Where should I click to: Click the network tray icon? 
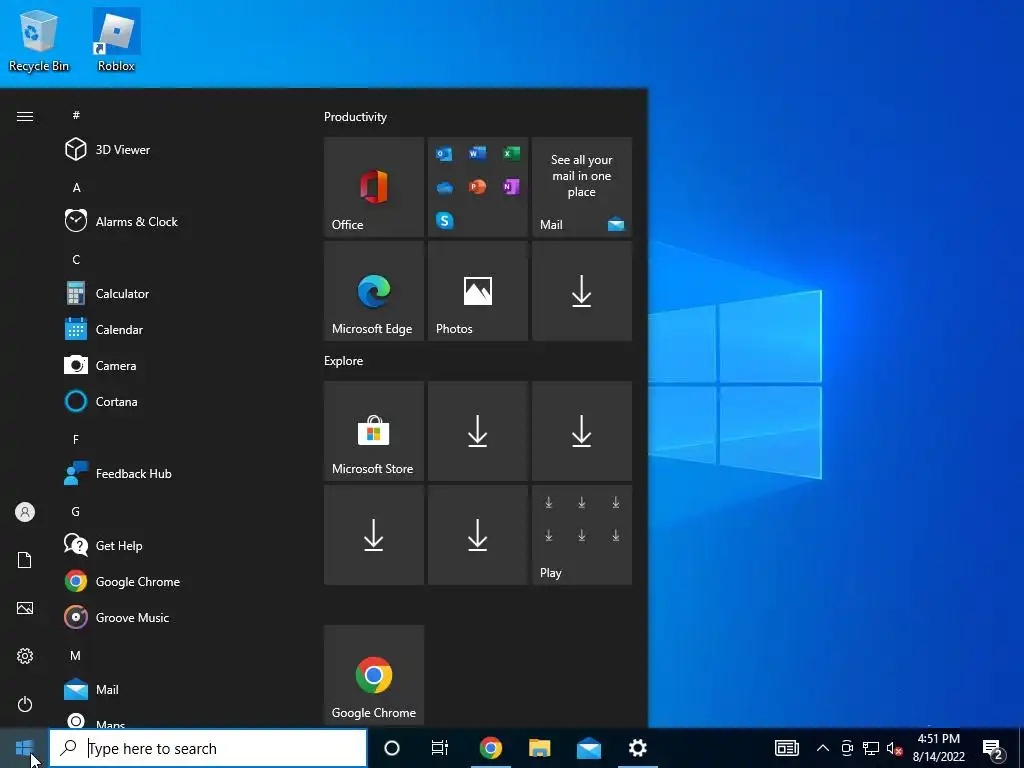click(871, 748)
